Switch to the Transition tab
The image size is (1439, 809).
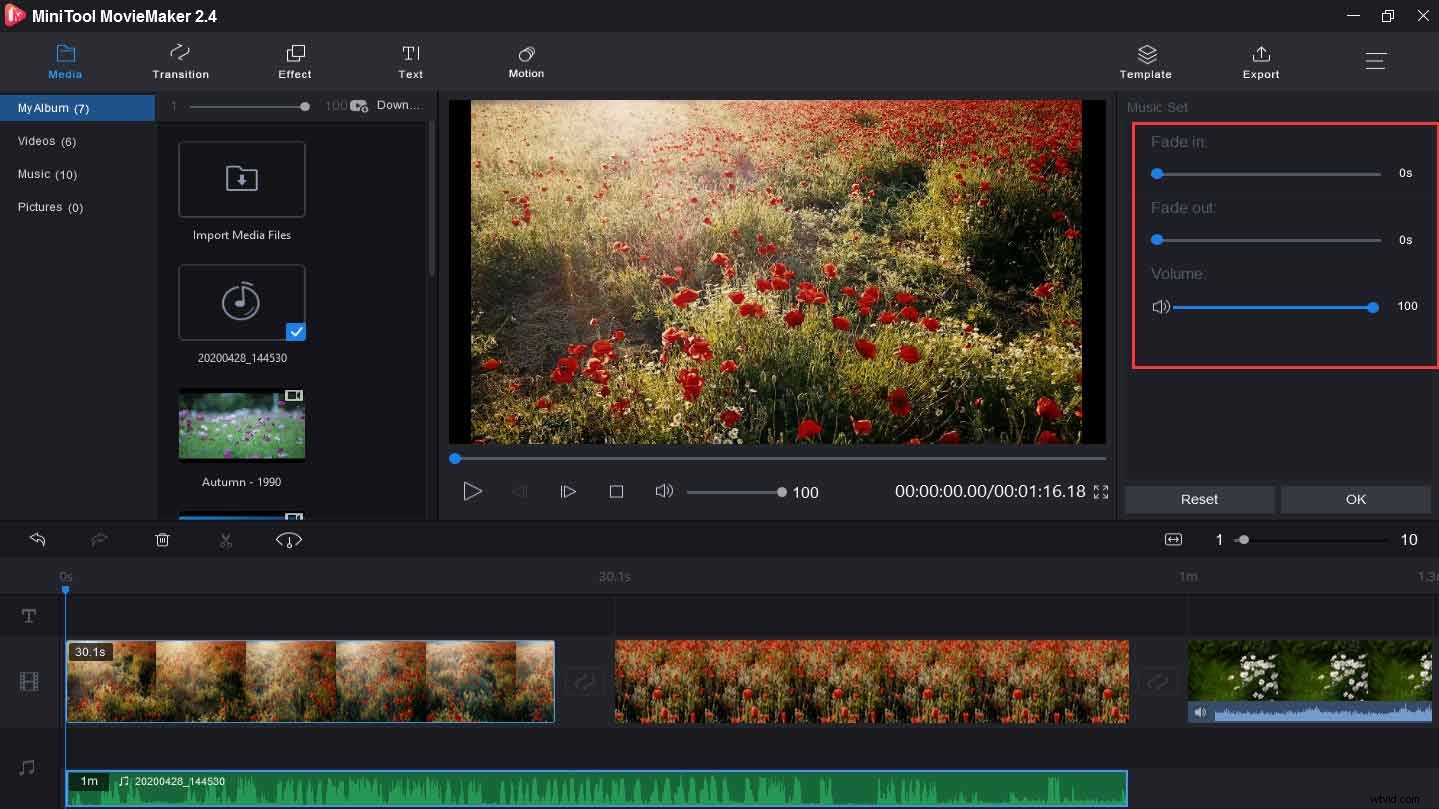(180, 60)
